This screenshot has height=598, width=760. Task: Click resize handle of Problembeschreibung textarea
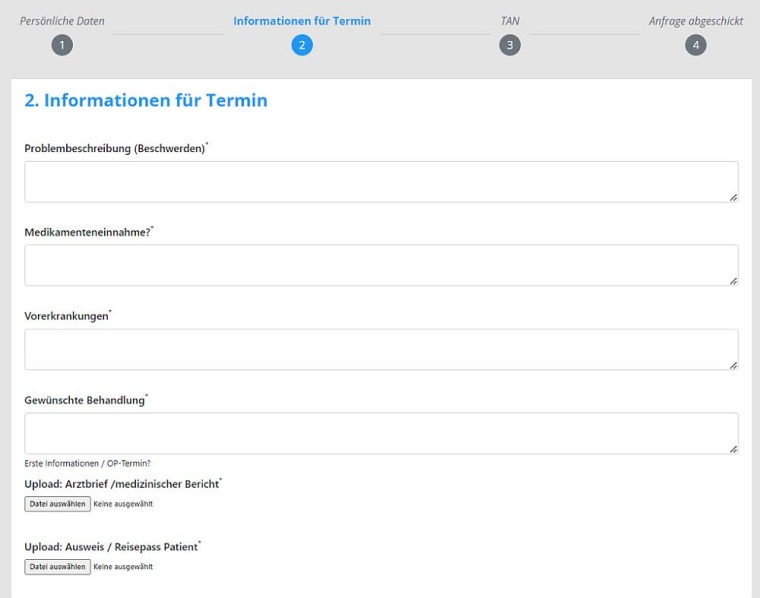[x=733, y=198]
